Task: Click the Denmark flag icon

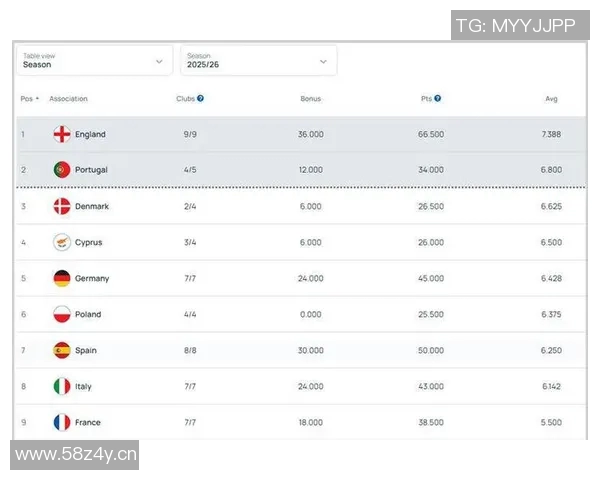Action: click(x=62, y=206)
